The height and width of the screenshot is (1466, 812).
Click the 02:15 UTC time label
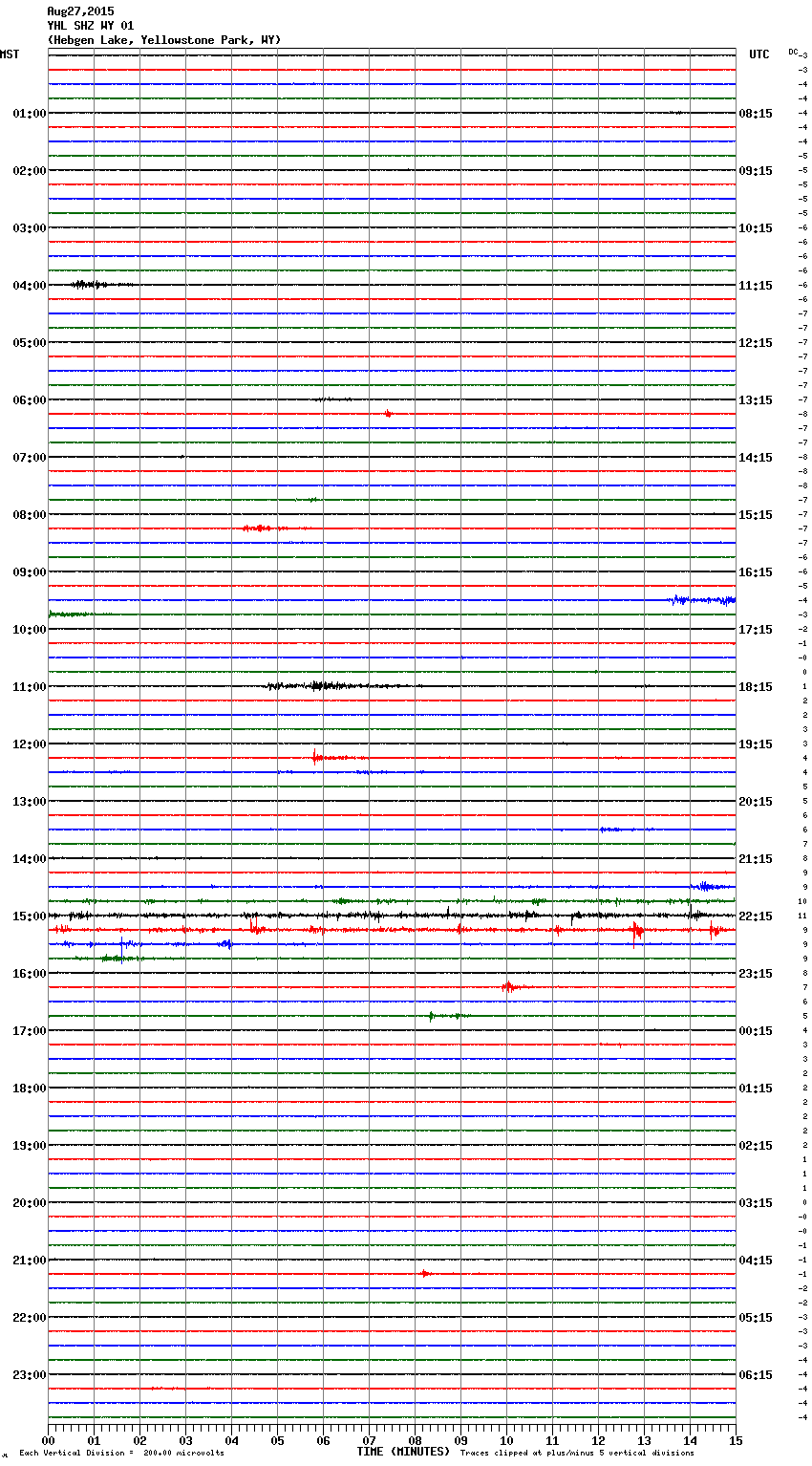756,1146
